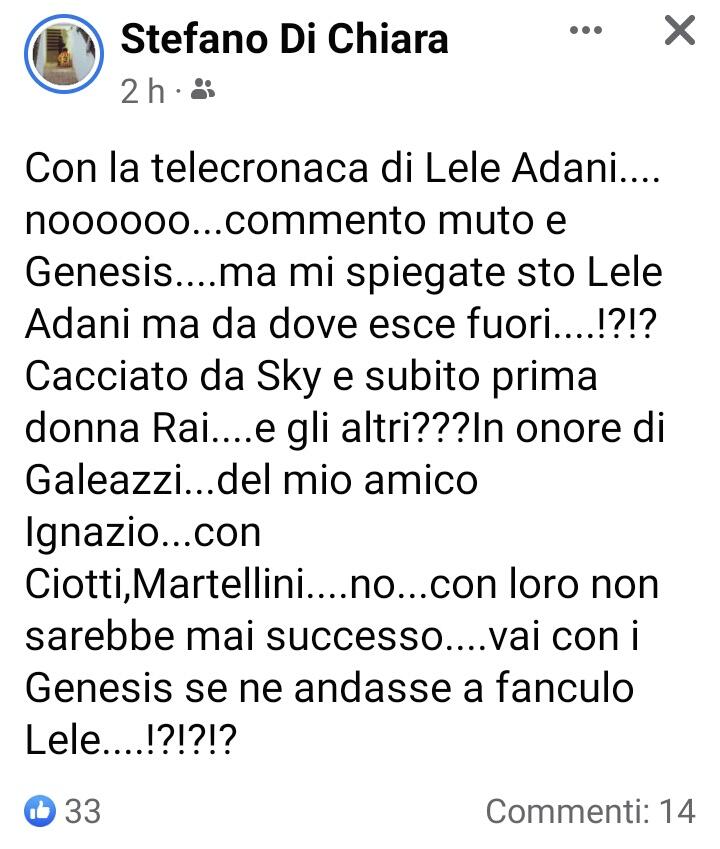Open the Stefano Di Chiara profile name link
The width and height of the screenshot is (720, 849).
point(284,39)
